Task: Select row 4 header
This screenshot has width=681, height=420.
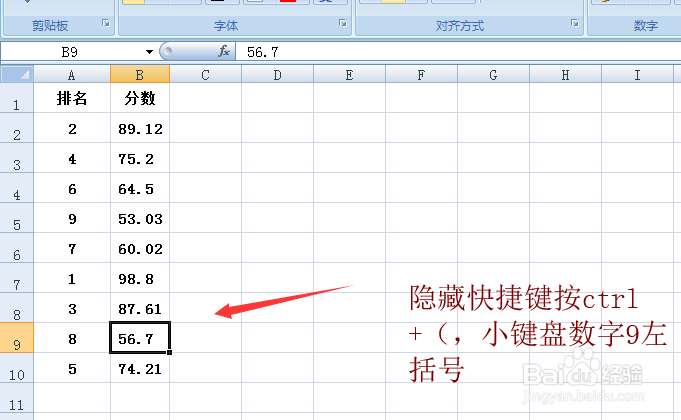Action: click(17, 189)
